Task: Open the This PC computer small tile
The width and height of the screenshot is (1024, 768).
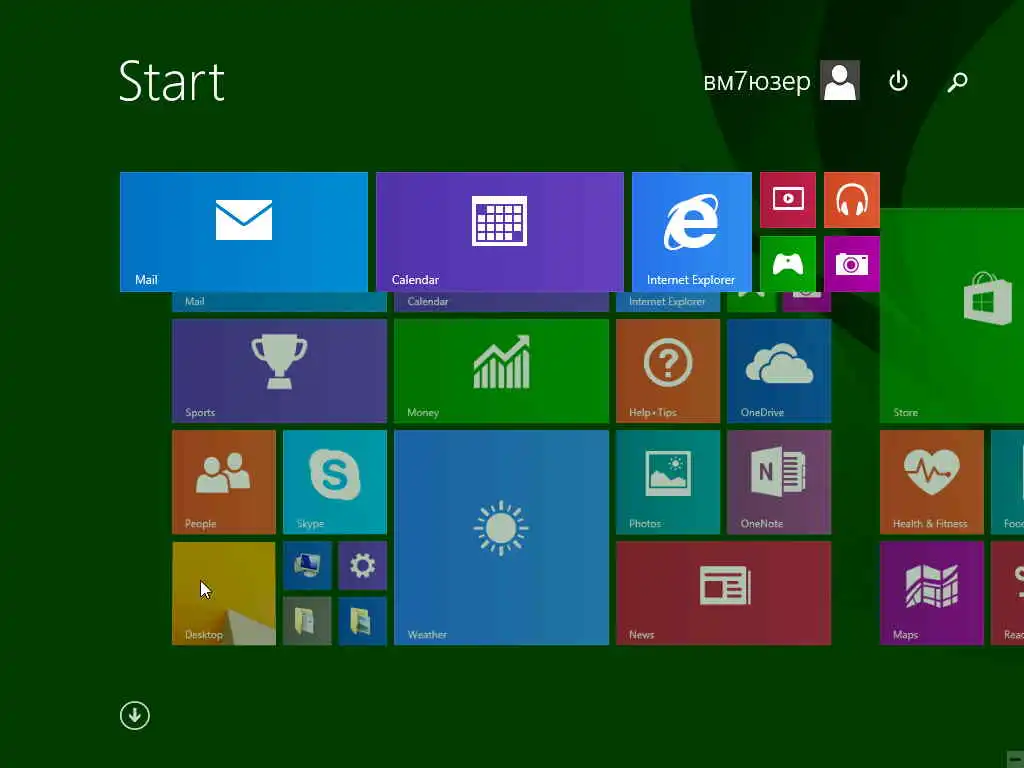Action: click(x=308, y=566)
